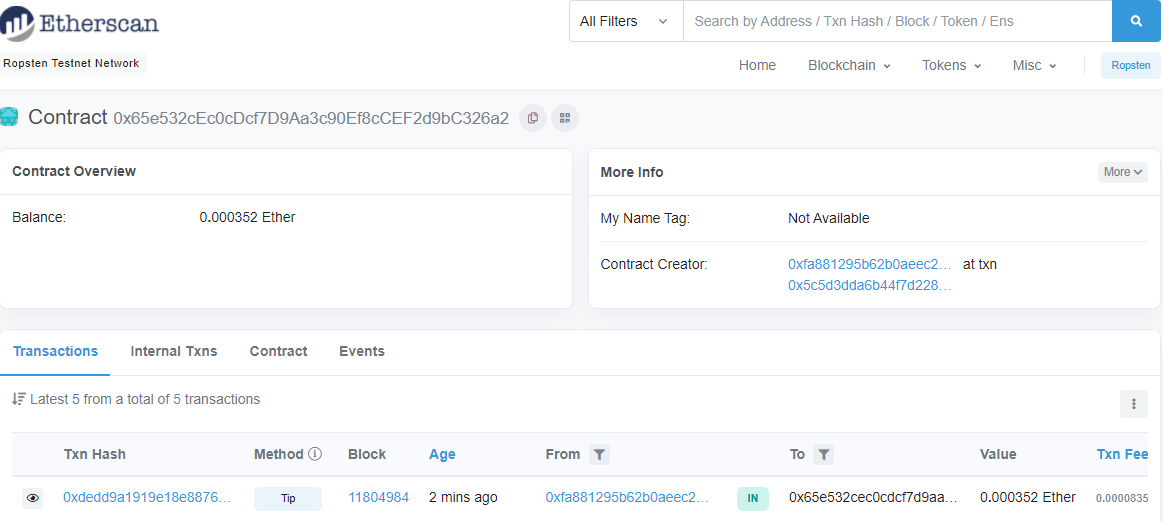Focus the address search input field
The height and width of the screenshot is (521, 1163).
pos(897,22)
